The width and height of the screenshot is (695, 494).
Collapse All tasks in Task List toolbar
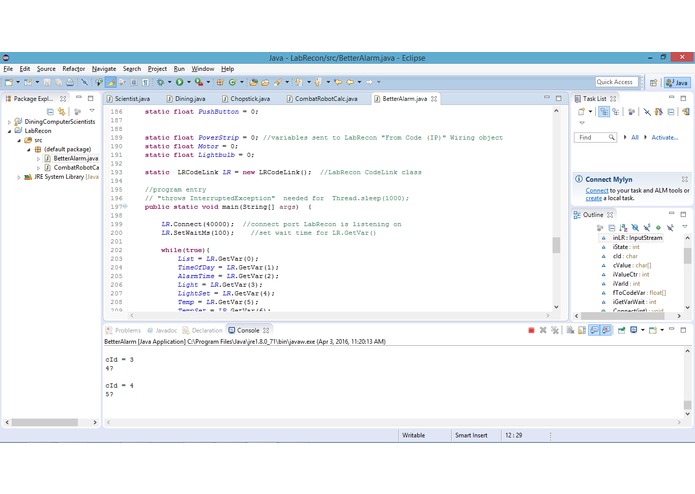(671, 112)
